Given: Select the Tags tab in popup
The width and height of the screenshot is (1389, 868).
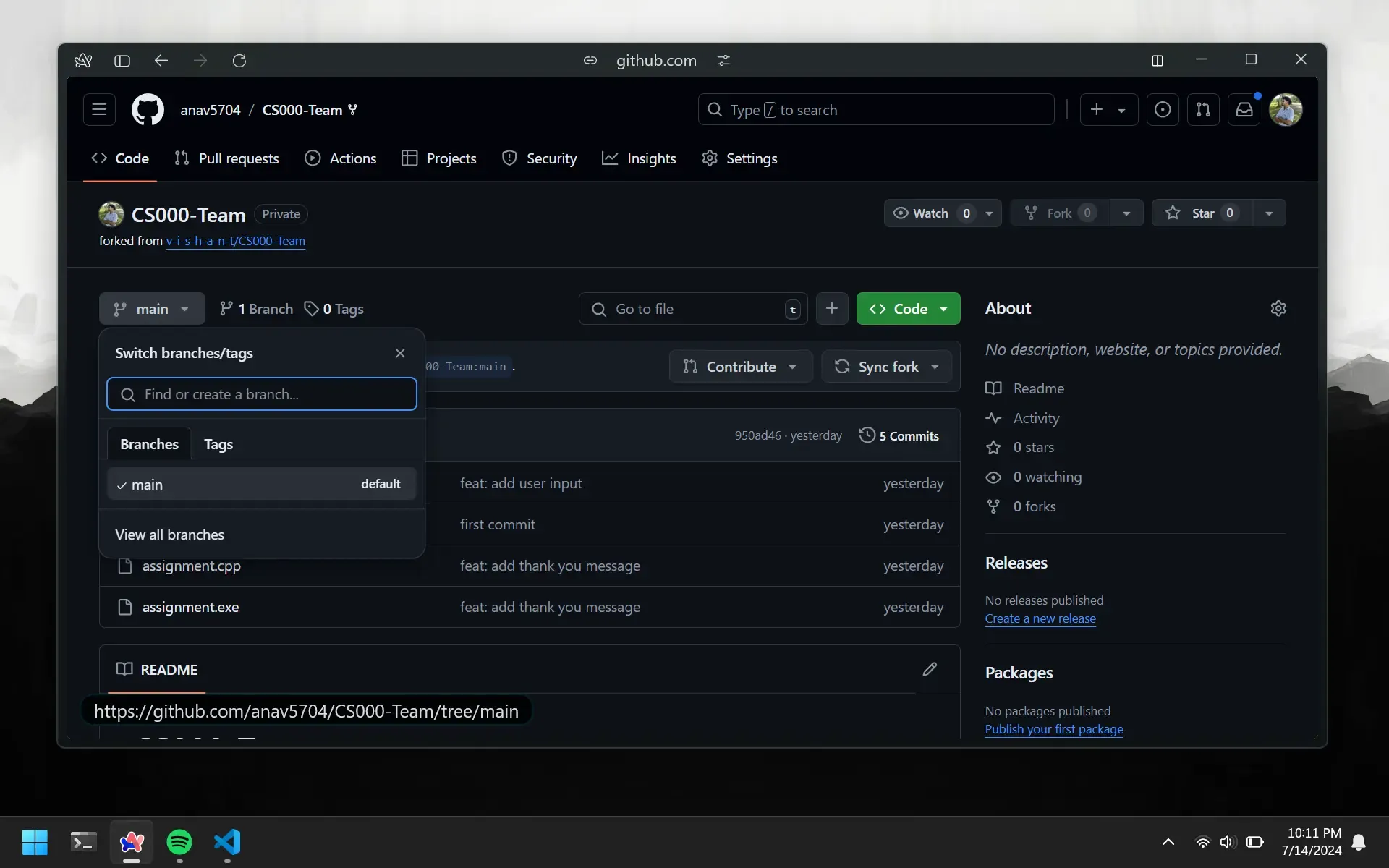Looking at the screenshot, I should [218, 444].
